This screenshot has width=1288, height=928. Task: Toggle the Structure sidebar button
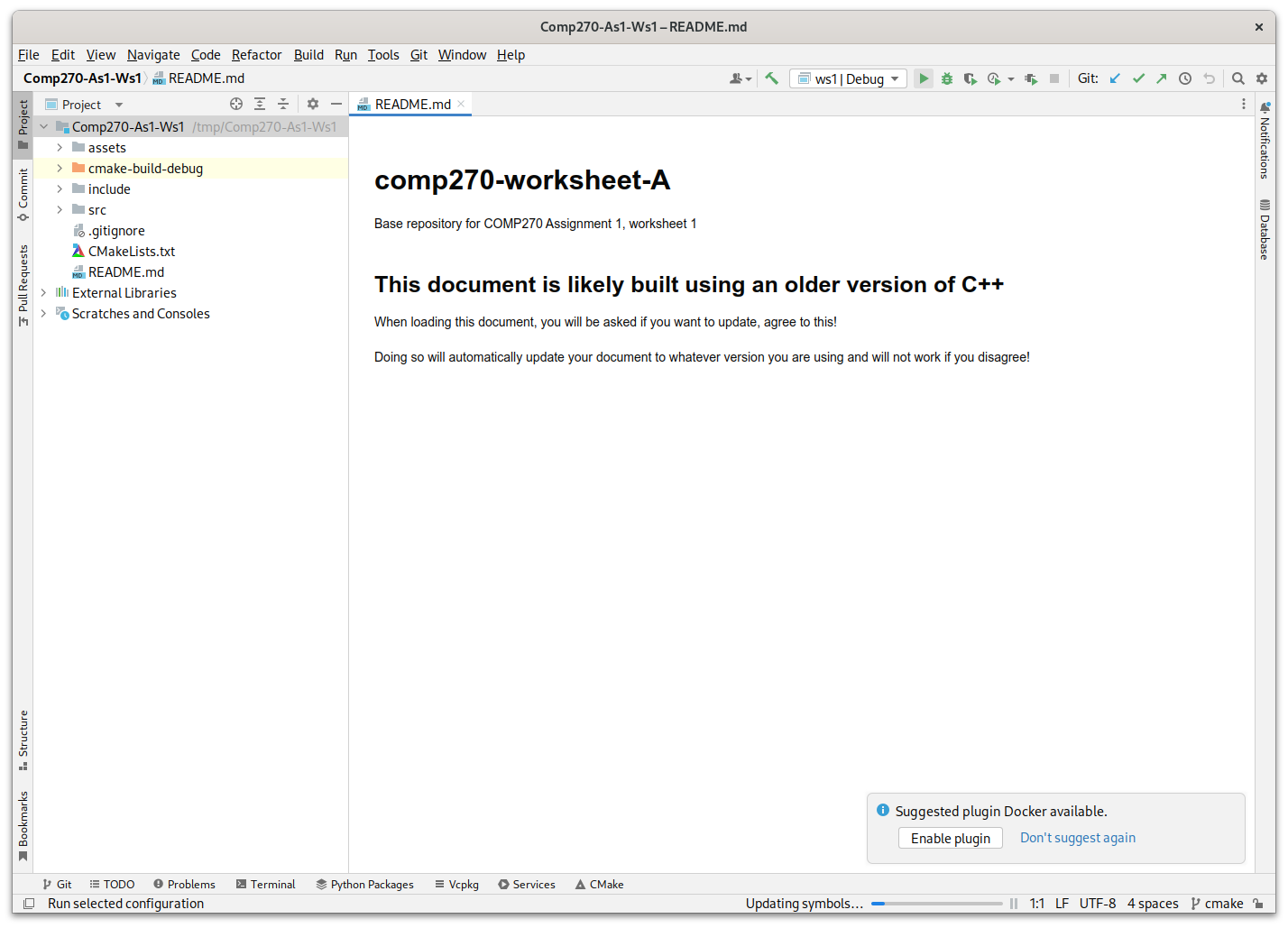[x=23, y=740]
